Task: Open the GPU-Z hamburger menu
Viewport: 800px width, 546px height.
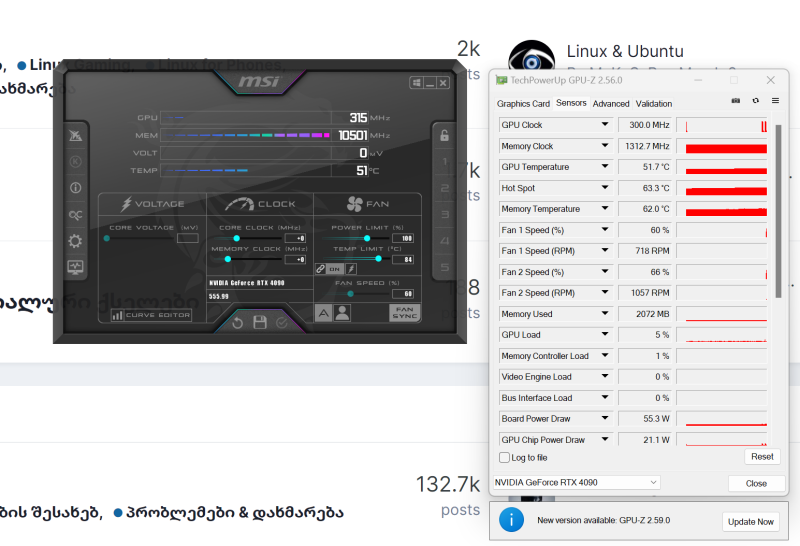Action: coord(775,100)
